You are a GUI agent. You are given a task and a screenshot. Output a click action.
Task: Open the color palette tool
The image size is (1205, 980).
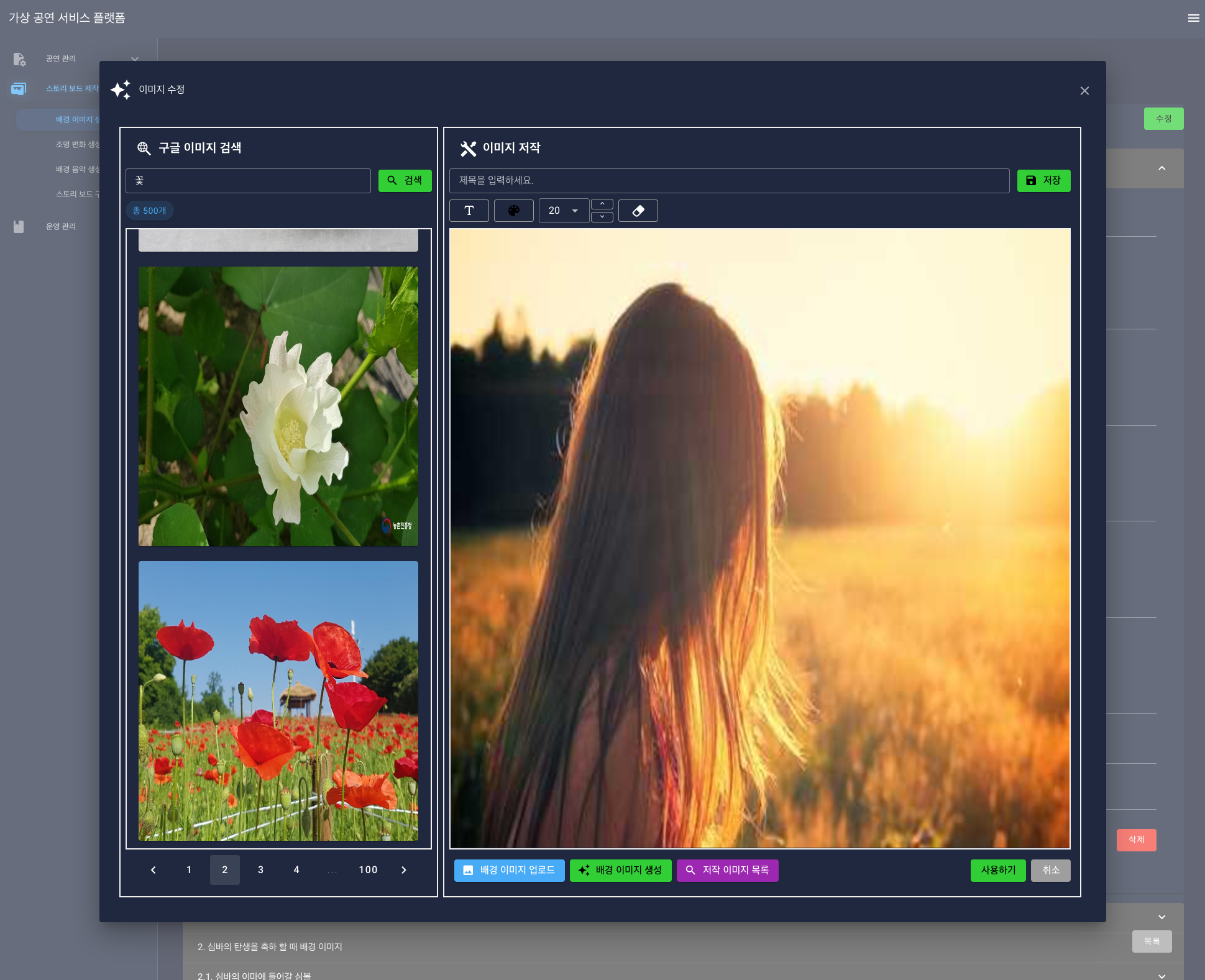pyautogui.click(x=513, y=211)
